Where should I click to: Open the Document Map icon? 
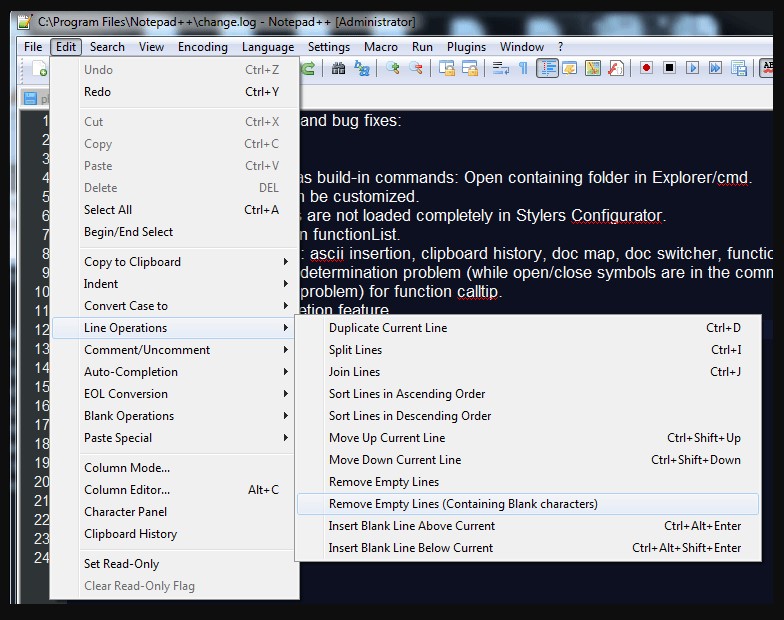[x=592, y=68]
